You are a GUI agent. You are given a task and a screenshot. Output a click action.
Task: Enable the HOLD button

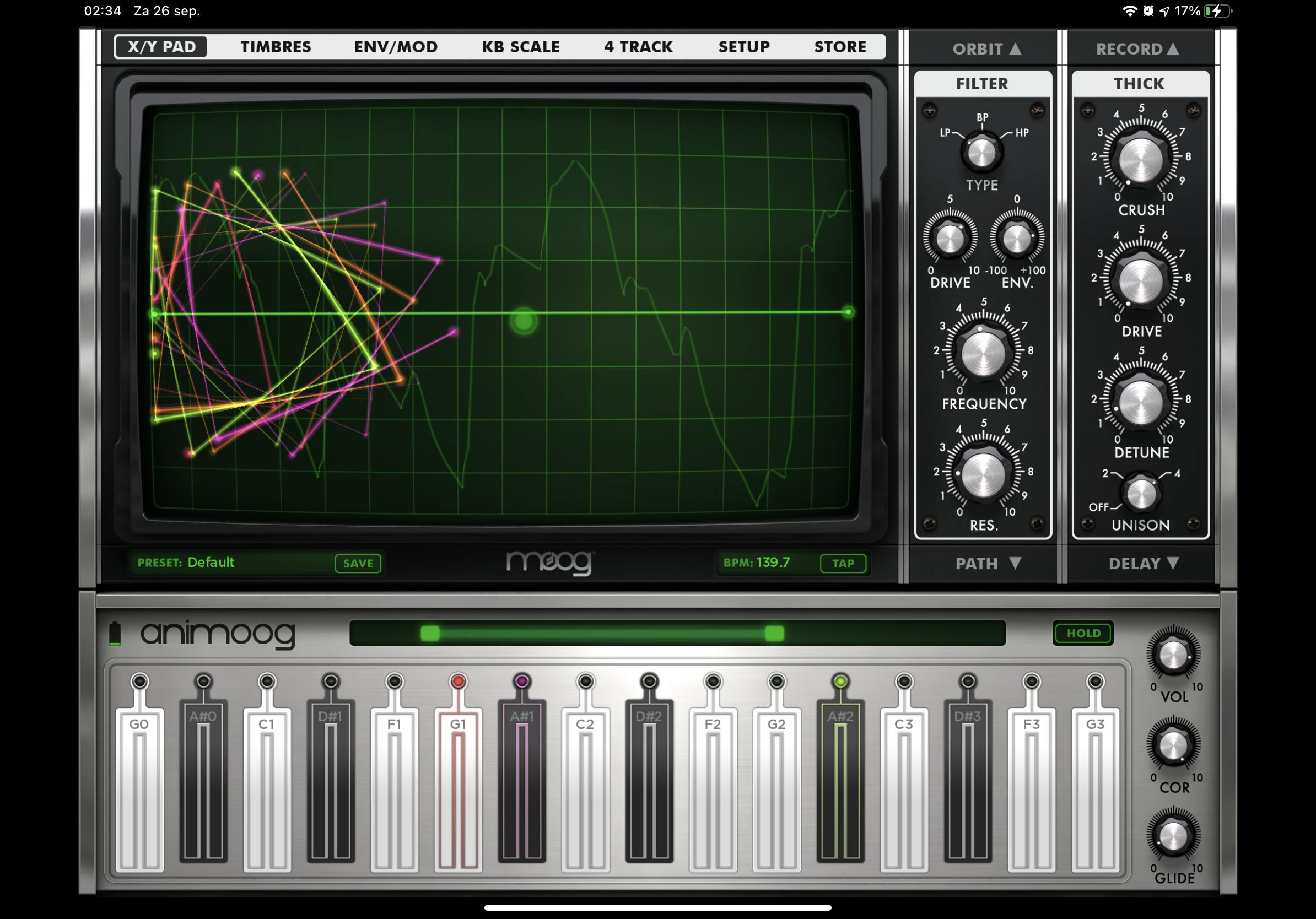point(1082,634)
